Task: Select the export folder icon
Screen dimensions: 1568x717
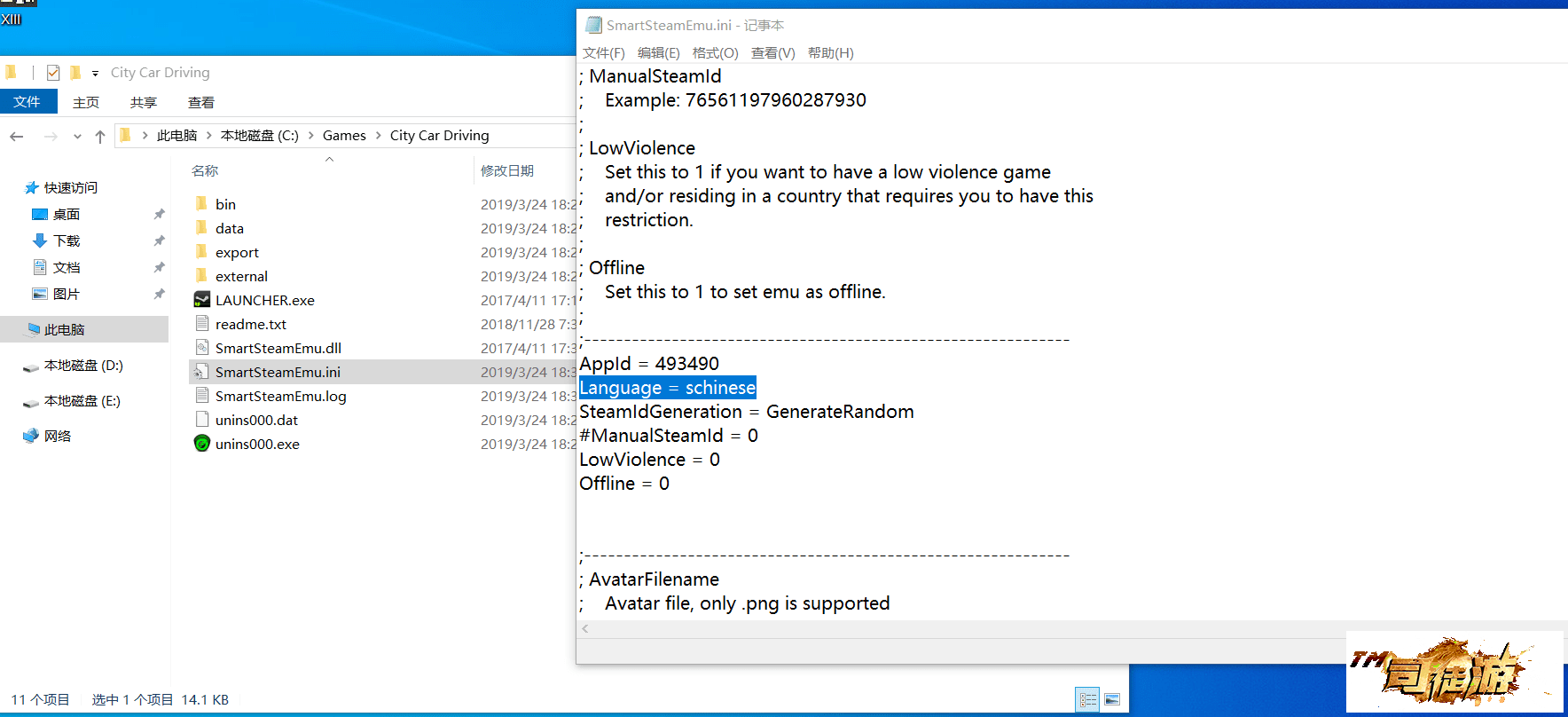Action: tap(201, 252)
